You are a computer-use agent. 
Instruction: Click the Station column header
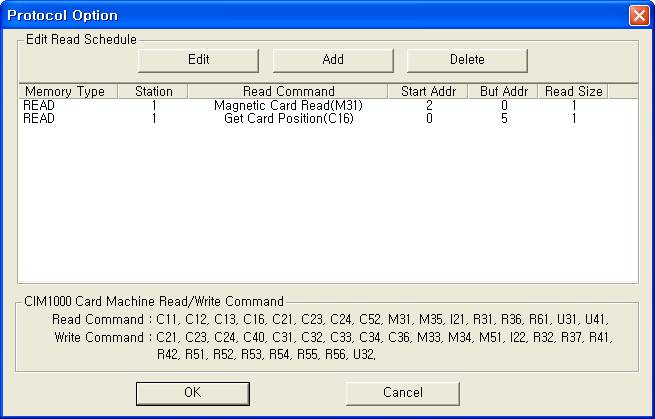[x=153, y=92]
